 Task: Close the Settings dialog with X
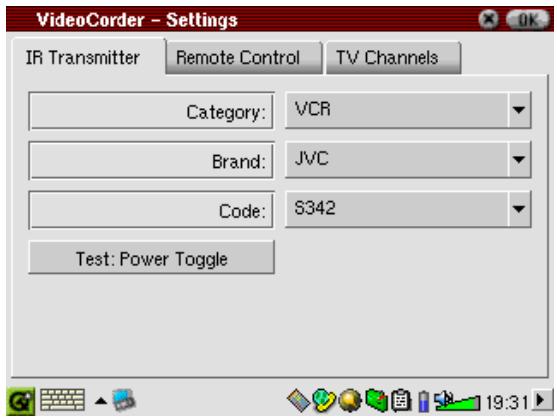point(489,19)
